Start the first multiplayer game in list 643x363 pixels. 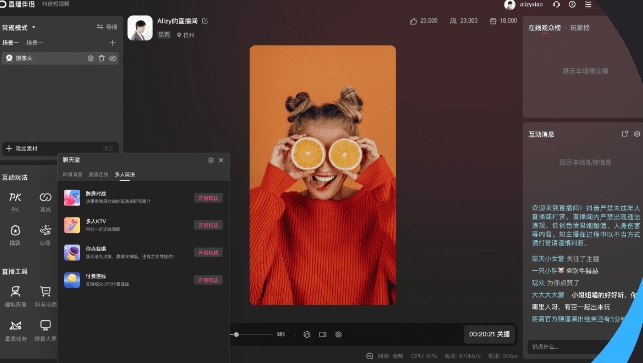pos(208,198)
